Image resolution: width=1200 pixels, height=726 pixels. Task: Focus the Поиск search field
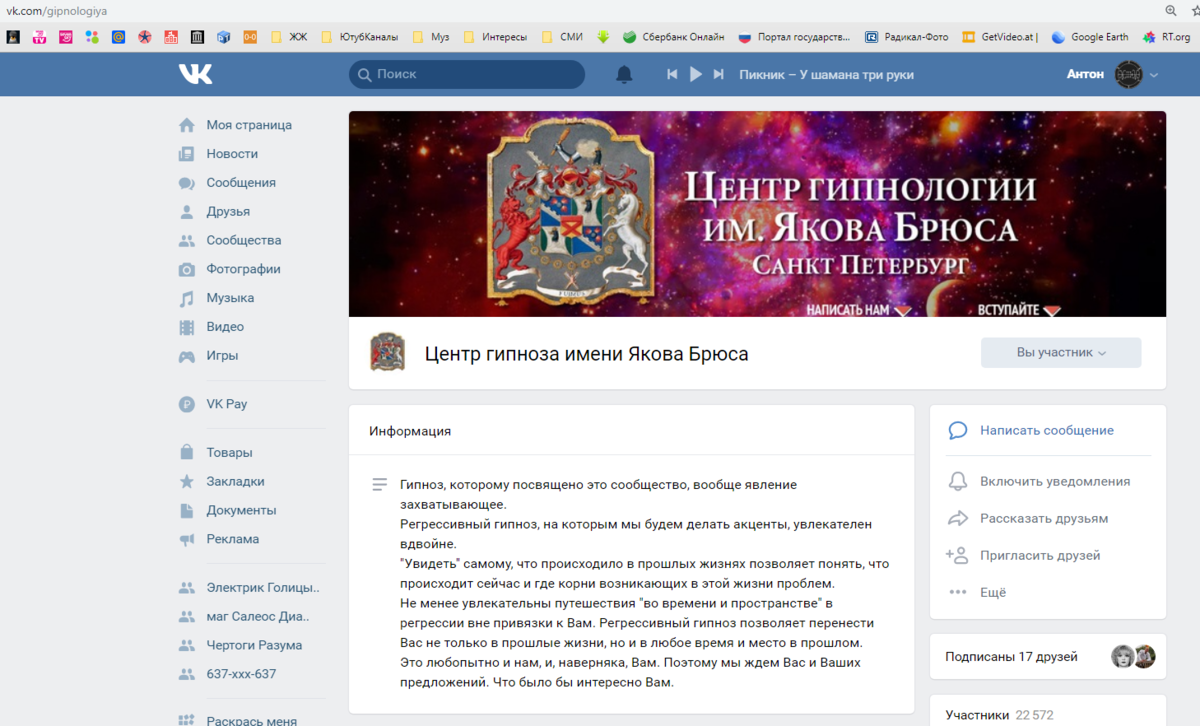(x=467, y=74)
